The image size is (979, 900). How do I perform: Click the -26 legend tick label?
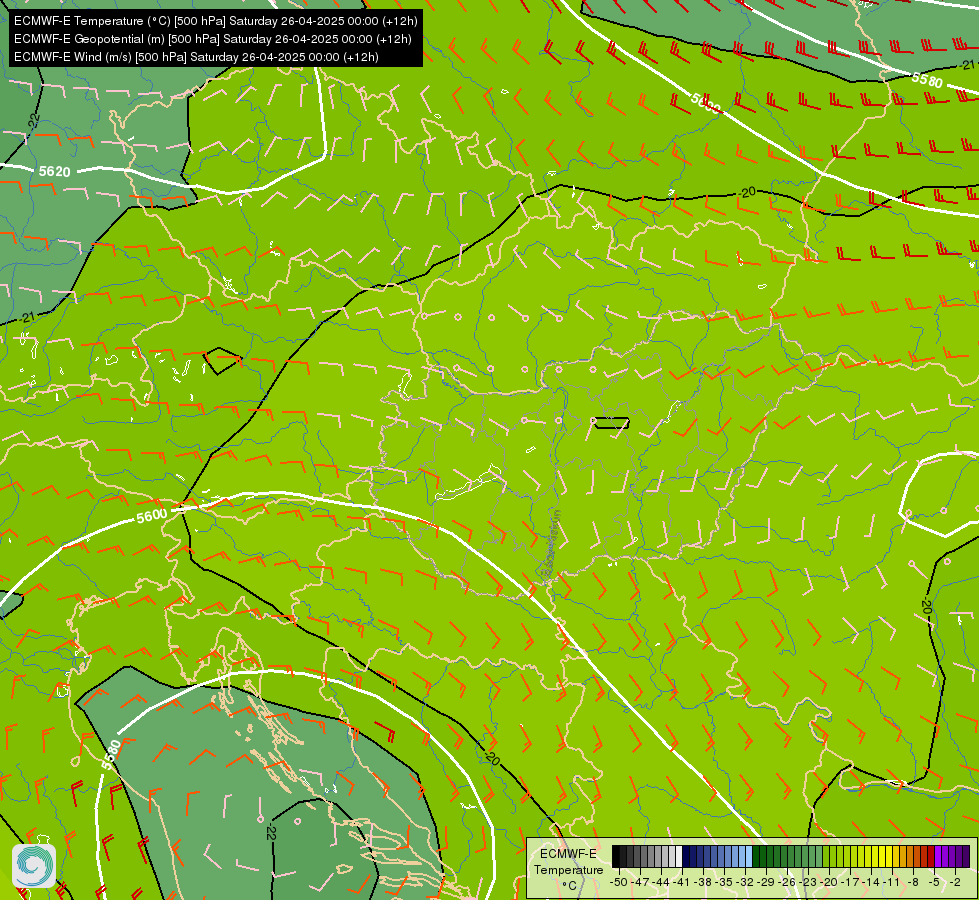(787, 882)
